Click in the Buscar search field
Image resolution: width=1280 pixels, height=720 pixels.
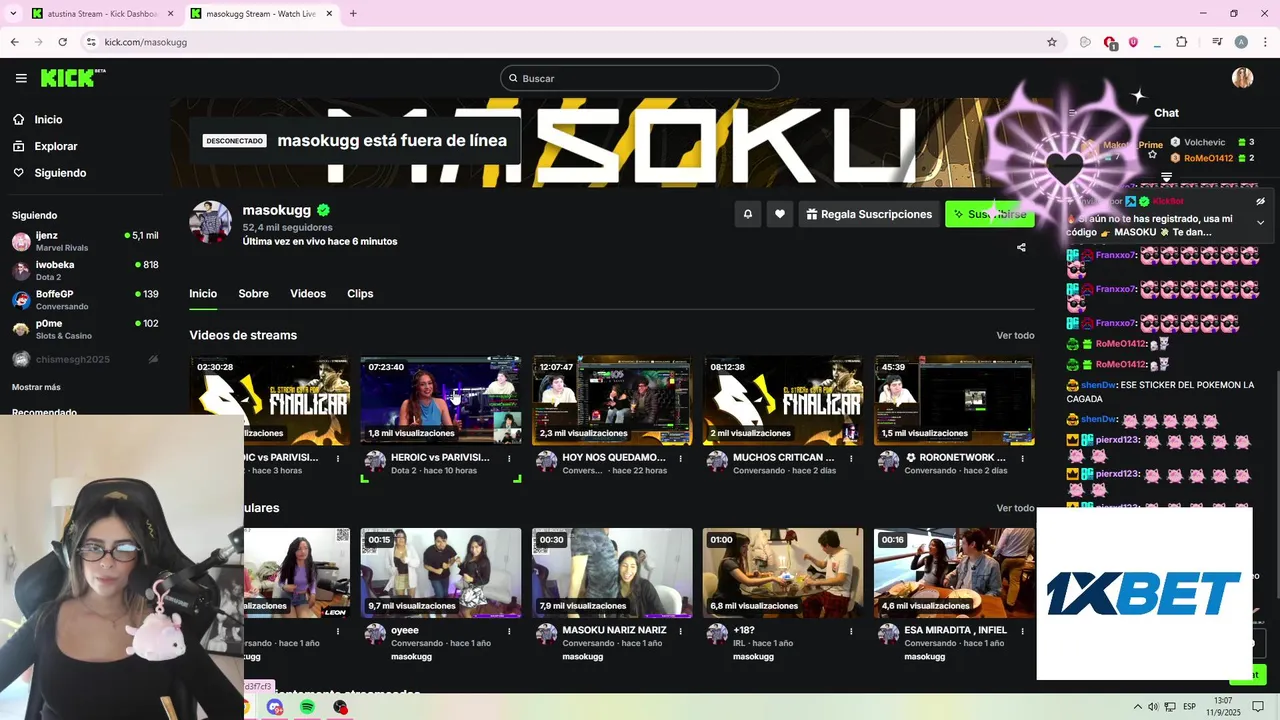tap(640, 78)
